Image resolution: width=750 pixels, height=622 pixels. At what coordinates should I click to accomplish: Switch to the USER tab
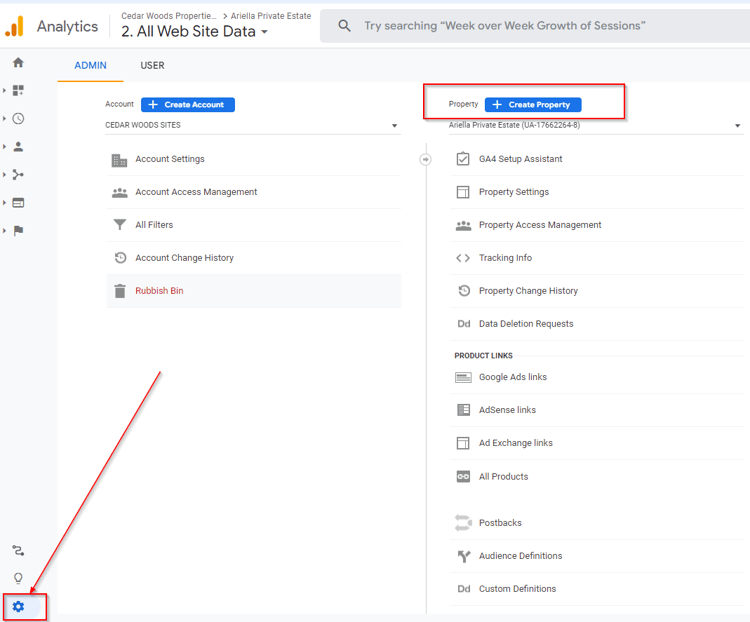click(152, 66)
